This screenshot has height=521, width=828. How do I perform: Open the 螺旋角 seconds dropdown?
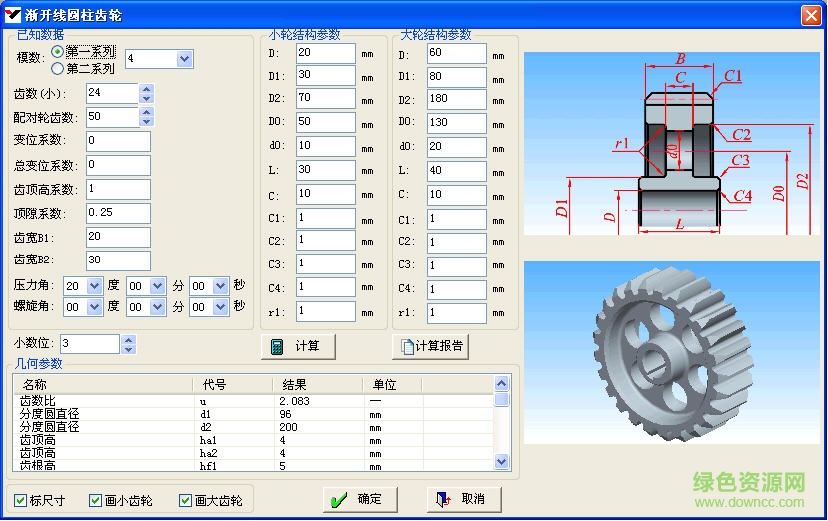pyautogui.click(x=221, y=308)
